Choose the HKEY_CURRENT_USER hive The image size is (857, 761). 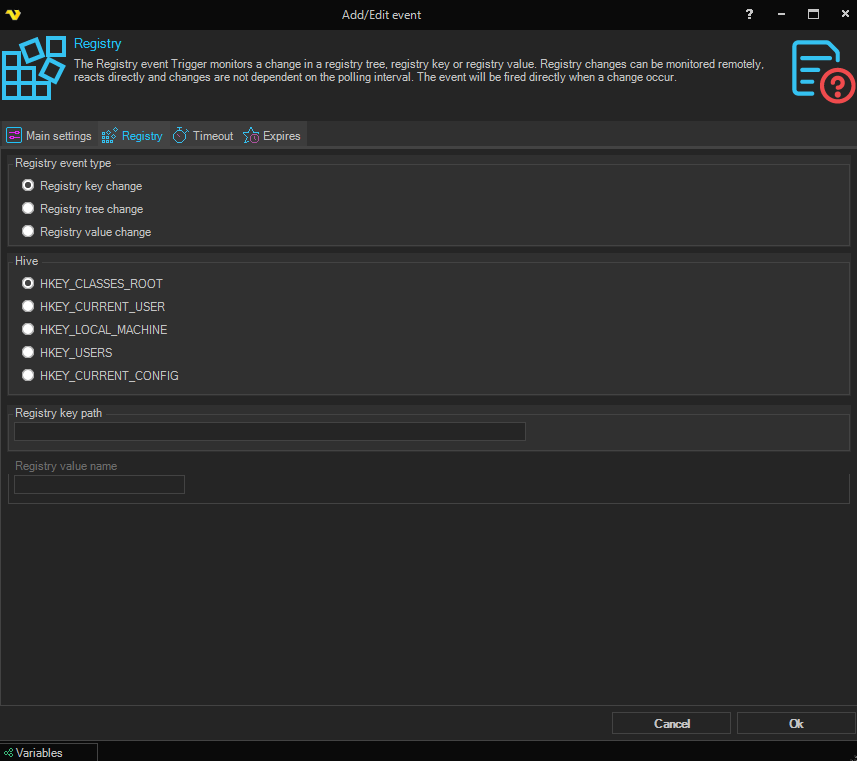tap(28, 307)
